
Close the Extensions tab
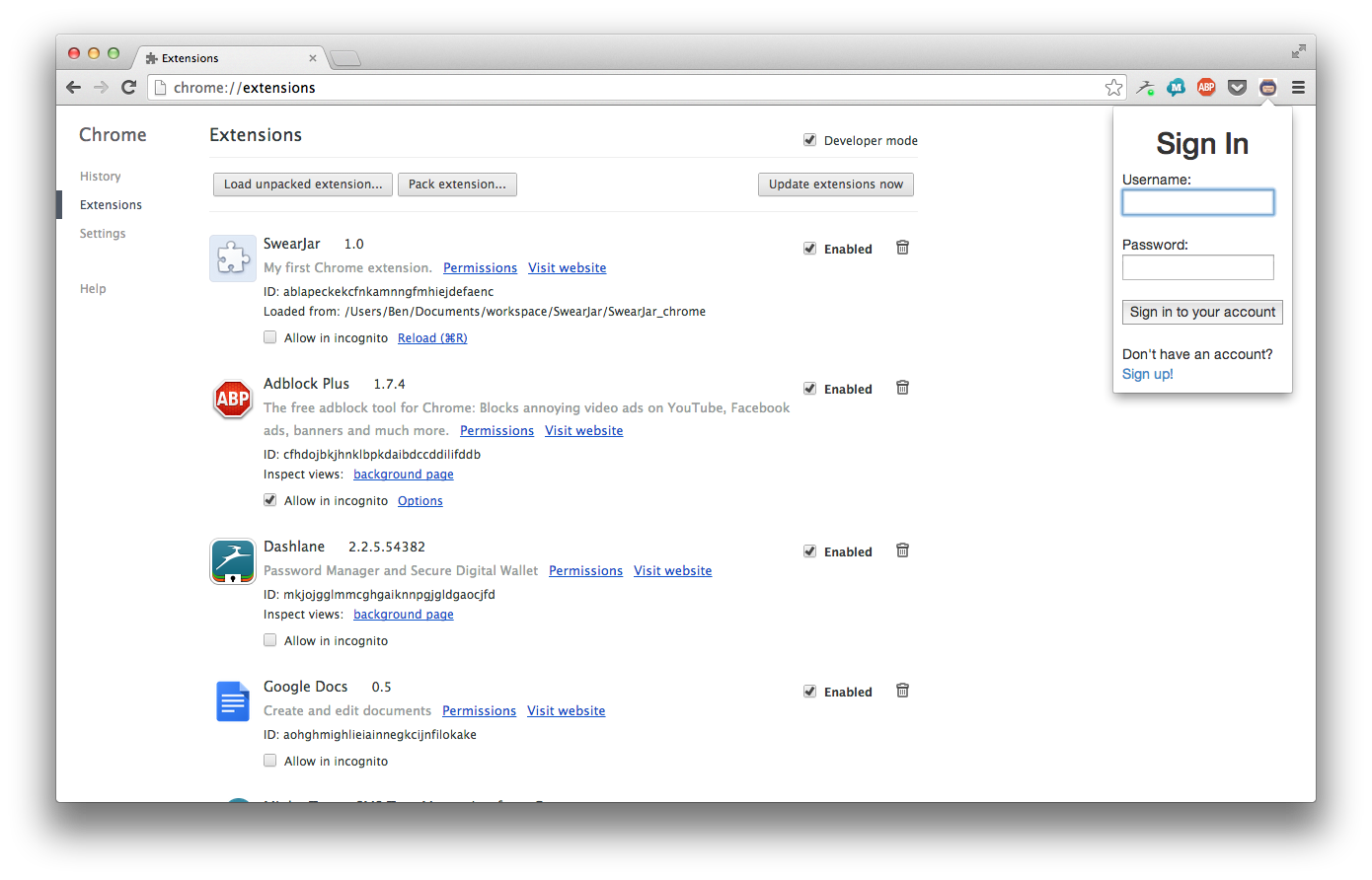313,58
